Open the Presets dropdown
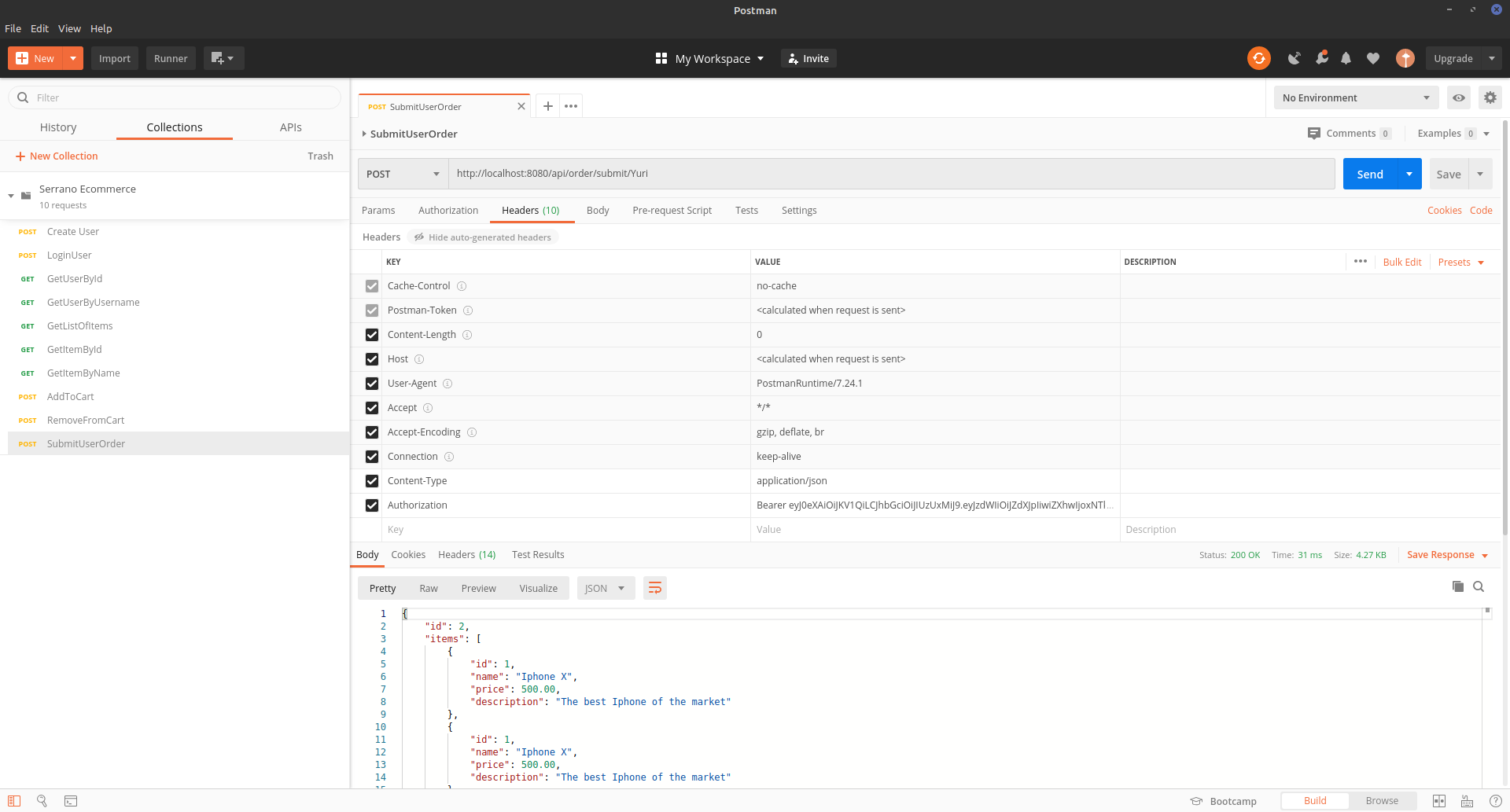The image size is (1510, 812). 1460,262
